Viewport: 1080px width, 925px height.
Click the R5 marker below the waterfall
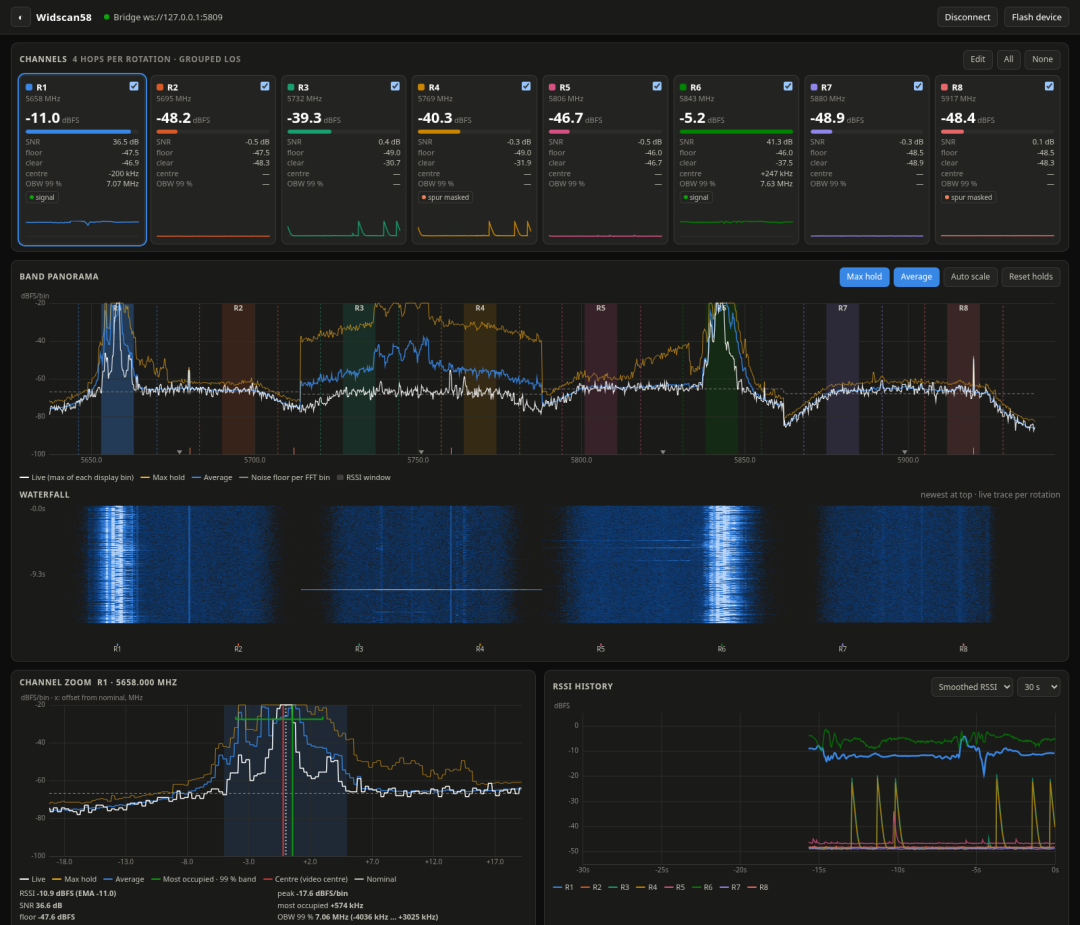(601, 648)
